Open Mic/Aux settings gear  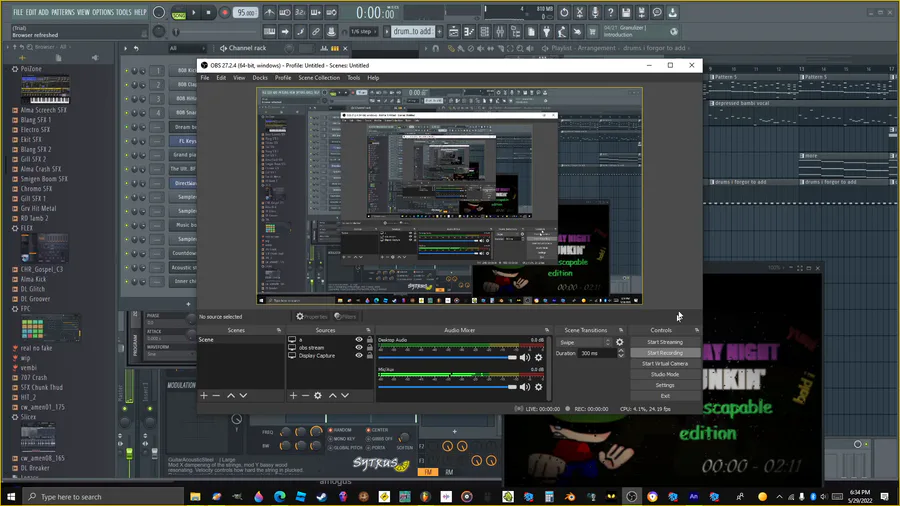538,387
